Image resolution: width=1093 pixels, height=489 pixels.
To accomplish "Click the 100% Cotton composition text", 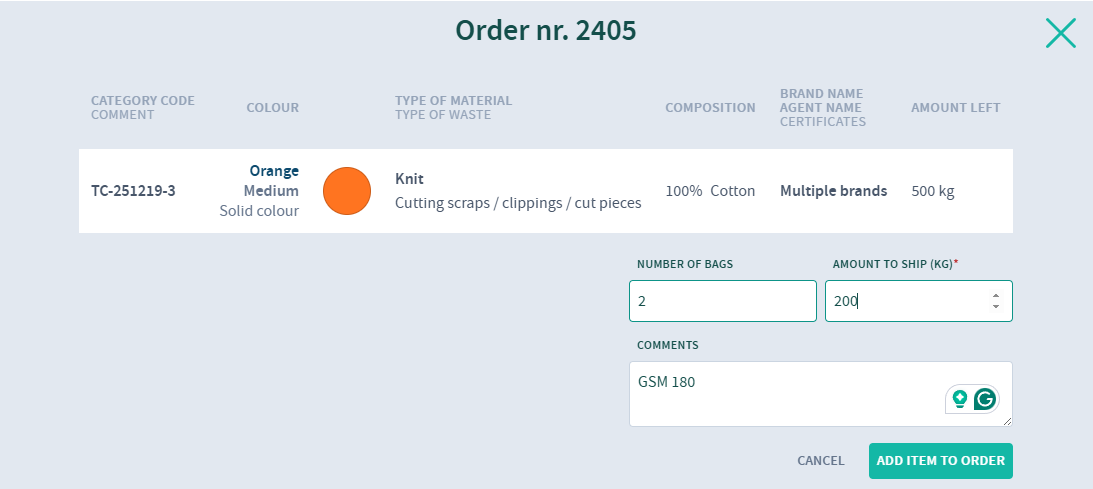I will [710, 191].
